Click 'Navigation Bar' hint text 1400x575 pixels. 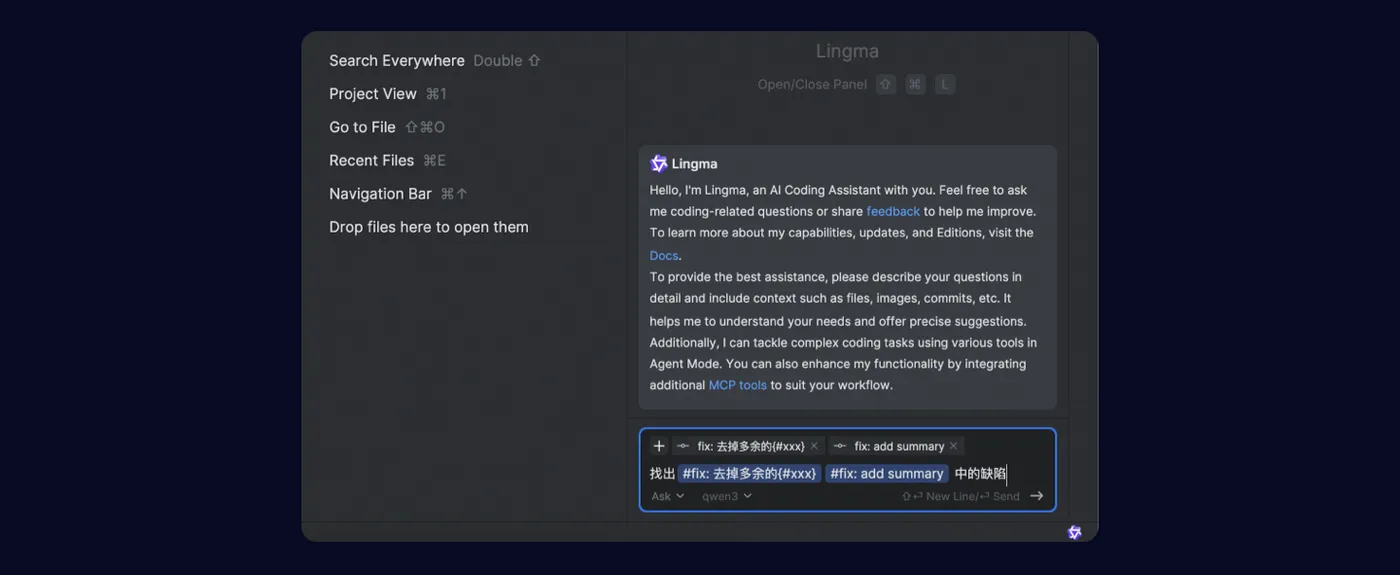point(380,194)
